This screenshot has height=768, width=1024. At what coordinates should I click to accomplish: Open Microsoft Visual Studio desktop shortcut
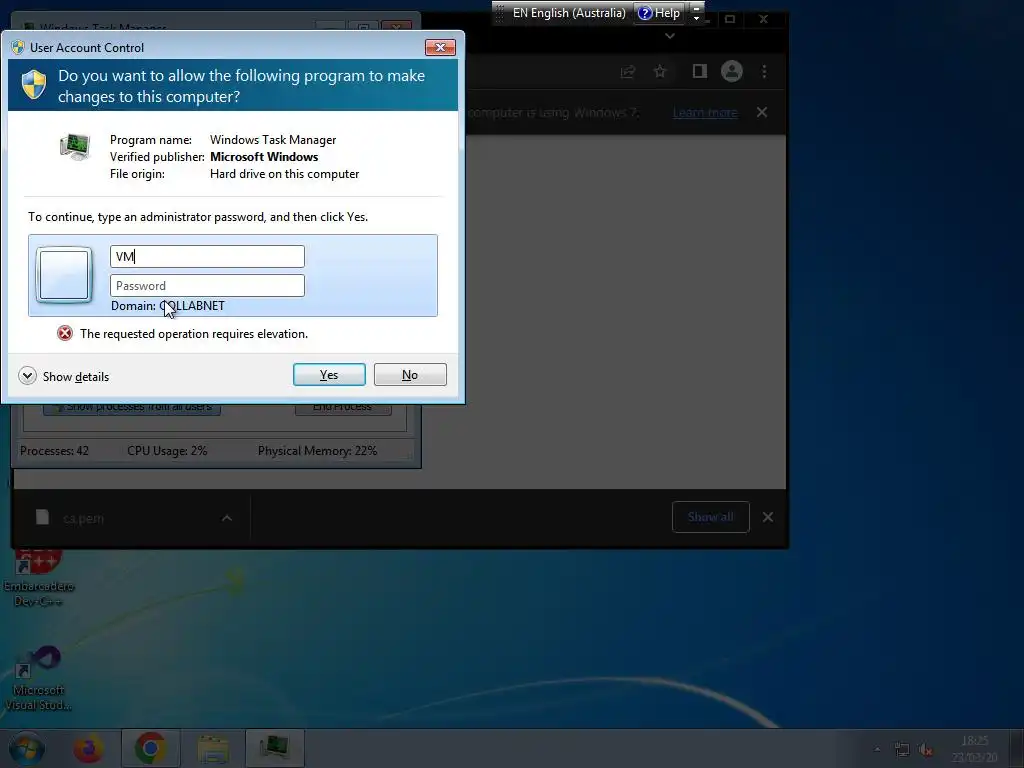(39, 679)
